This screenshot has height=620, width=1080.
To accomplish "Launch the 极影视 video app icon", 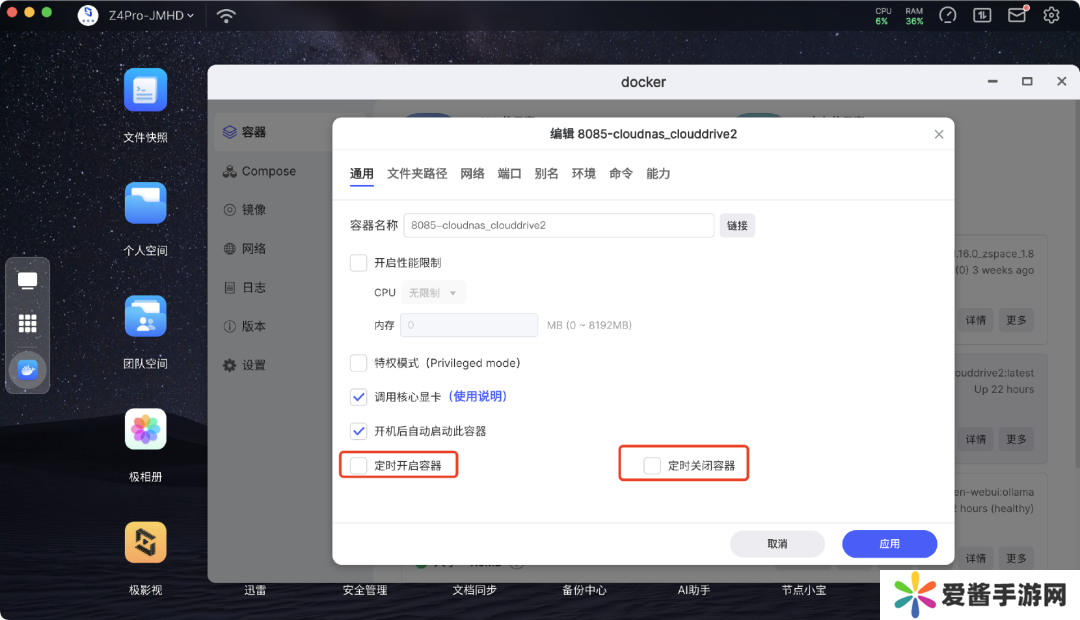I will click(x=145, y=543).
